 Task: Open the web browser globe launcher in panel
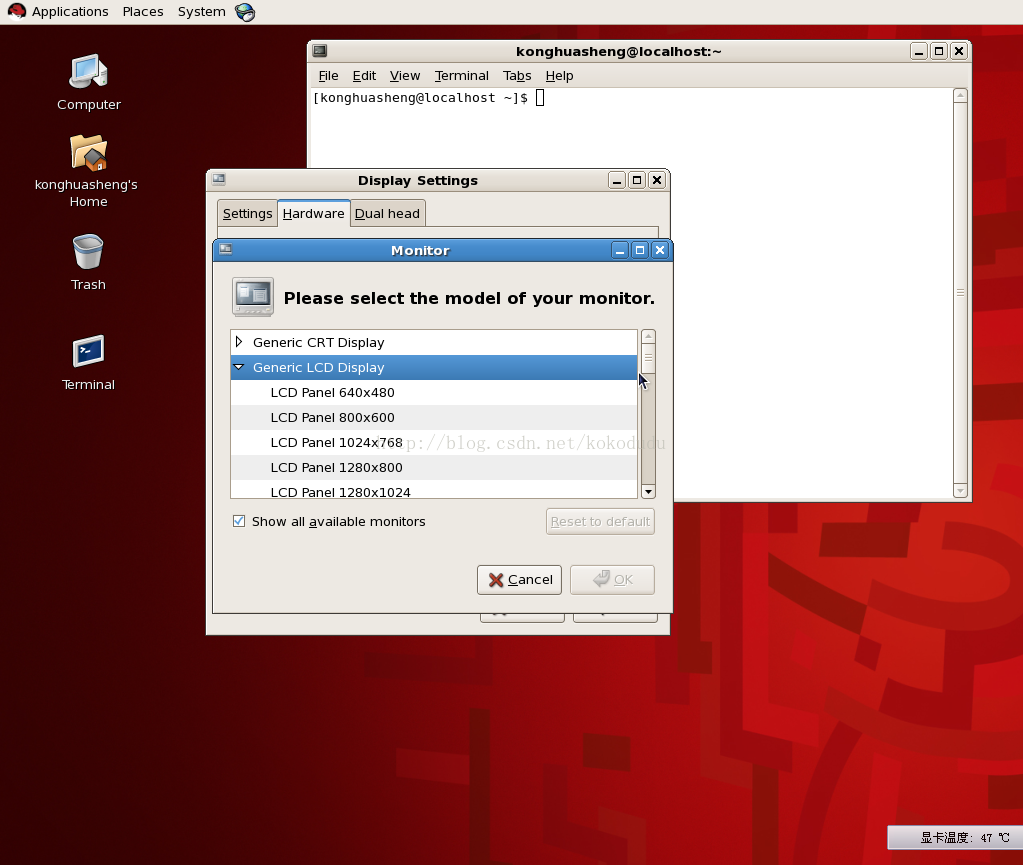pyautogui.click(x=245, y=12)
